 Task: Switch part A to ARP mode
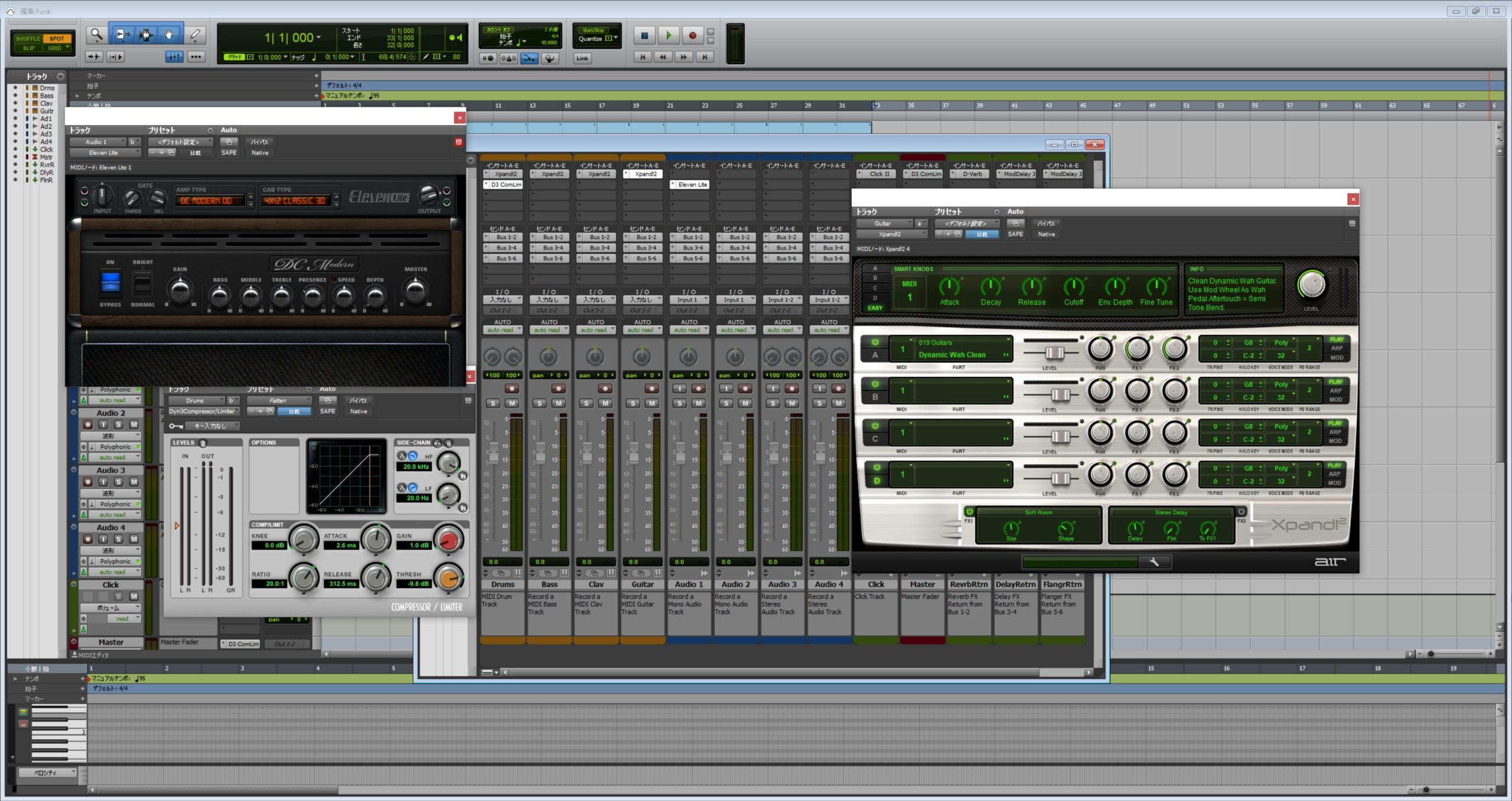[1337, 348]
